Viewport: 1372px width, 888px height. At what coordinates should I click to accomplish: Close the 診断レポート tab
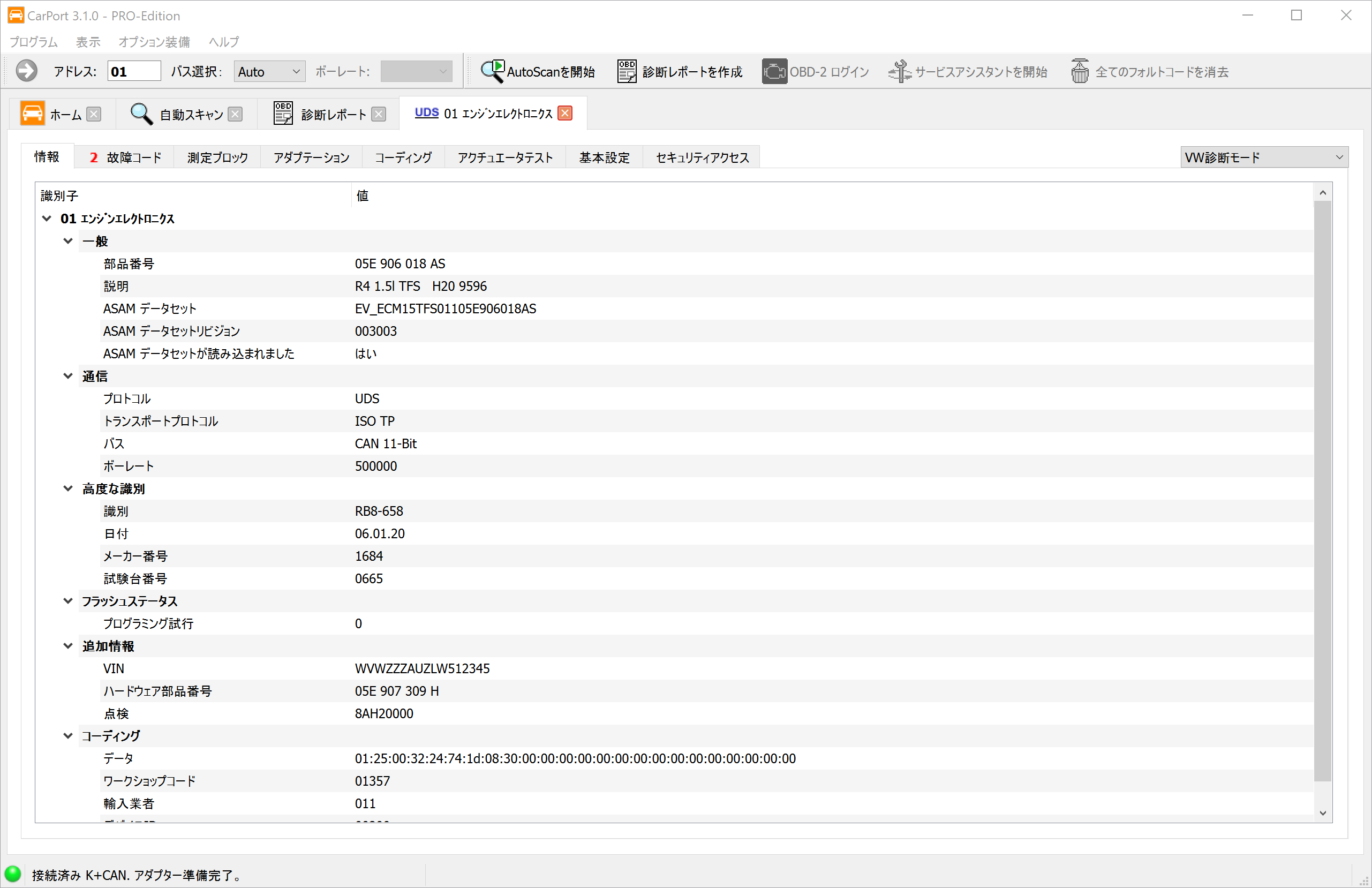pyautogui.click(x=379, y=114)
